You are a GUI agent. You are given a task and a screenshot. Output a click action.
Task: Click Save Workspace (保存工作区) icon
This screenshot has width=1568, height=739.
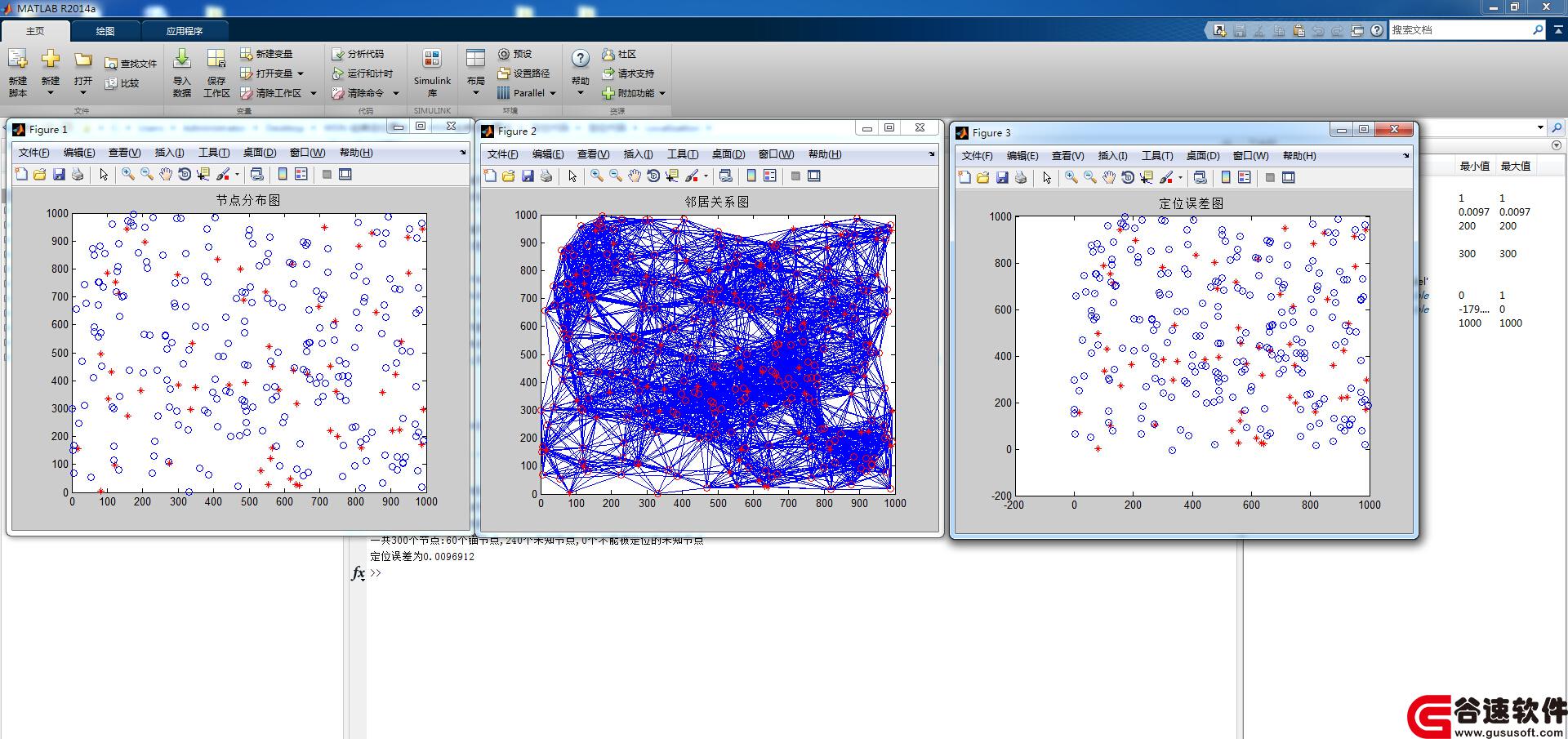(216, 59)
